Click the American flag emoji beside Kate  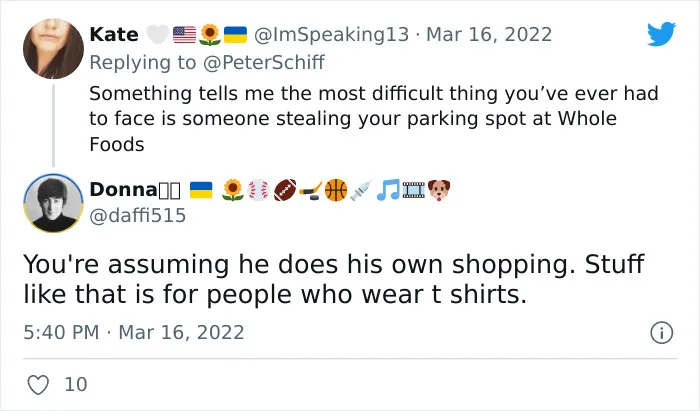[x=184, y=35]
